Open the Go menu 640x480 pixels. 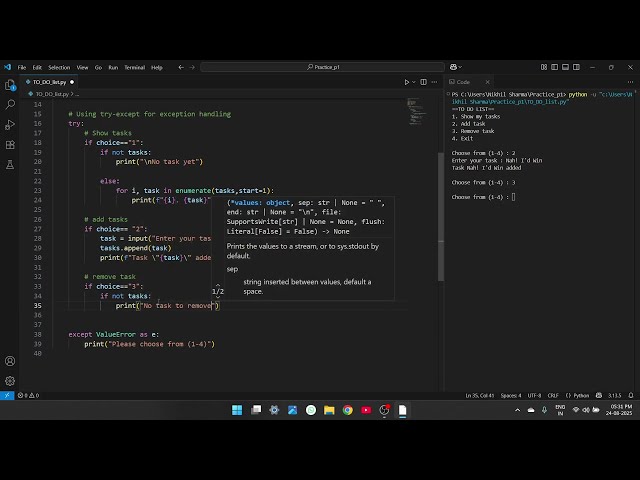[x=98, y=67]
